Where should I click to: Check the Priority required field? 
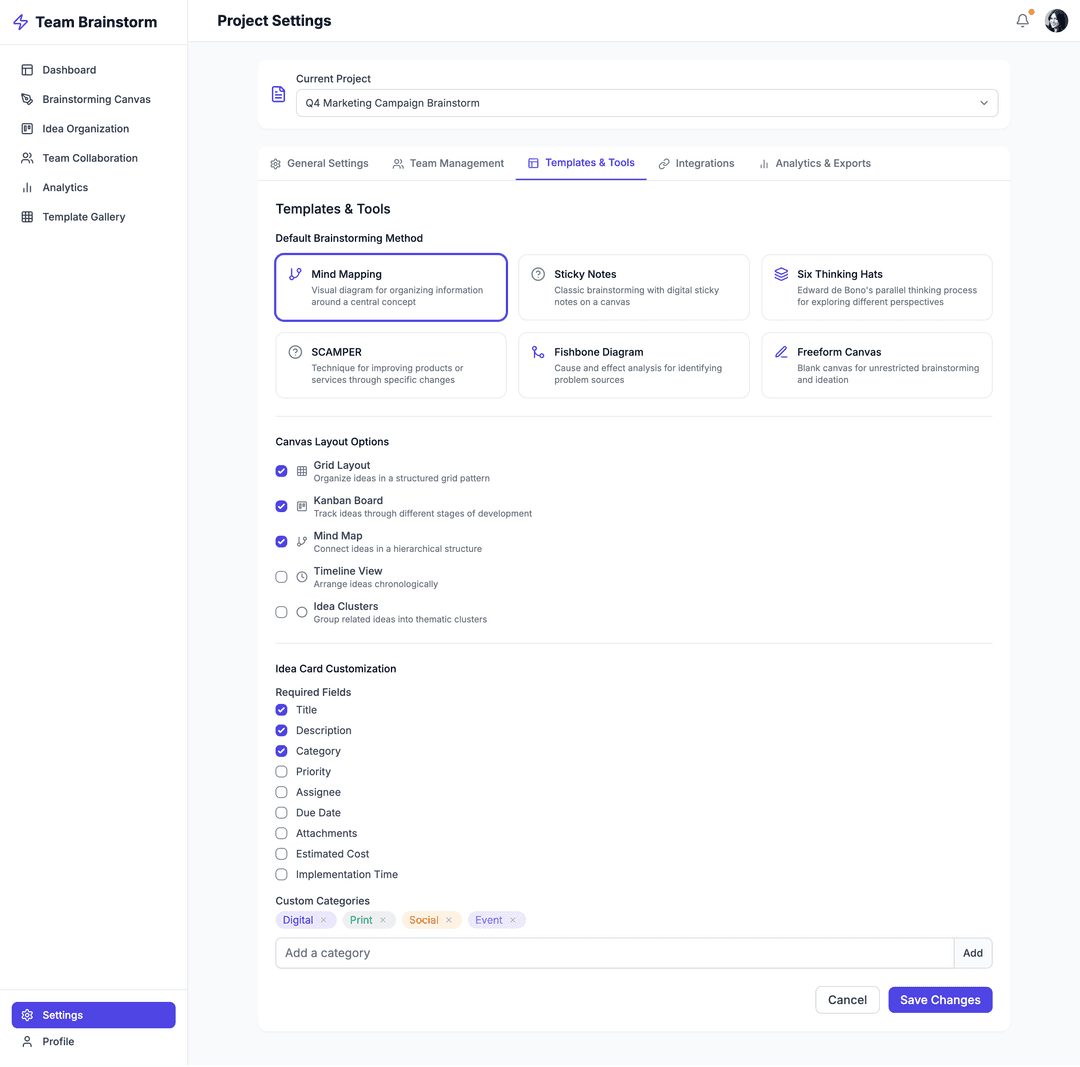282,772
